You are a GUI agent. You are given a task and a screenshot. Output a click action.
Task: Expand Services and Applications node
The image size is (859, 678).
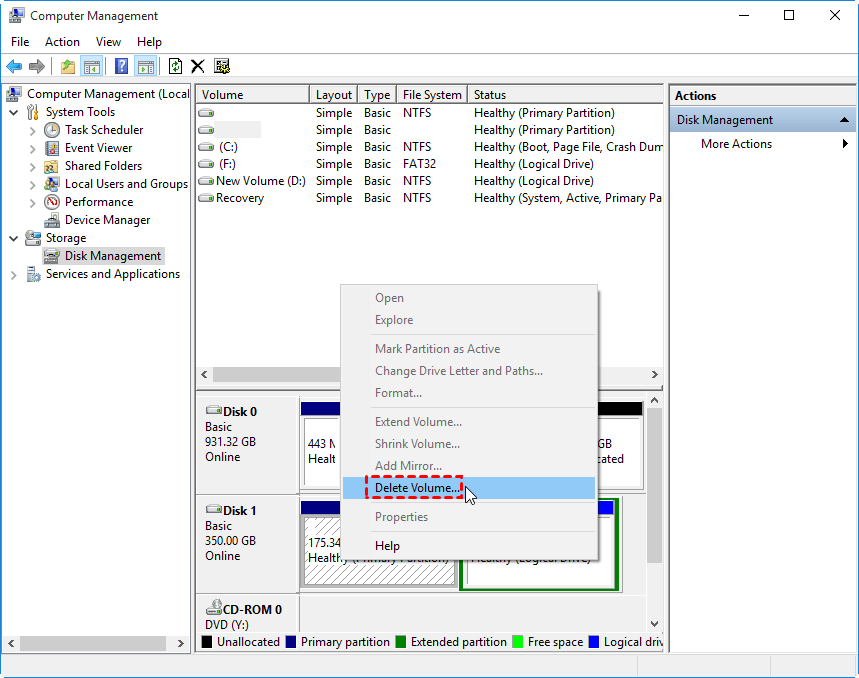point(14,274)
